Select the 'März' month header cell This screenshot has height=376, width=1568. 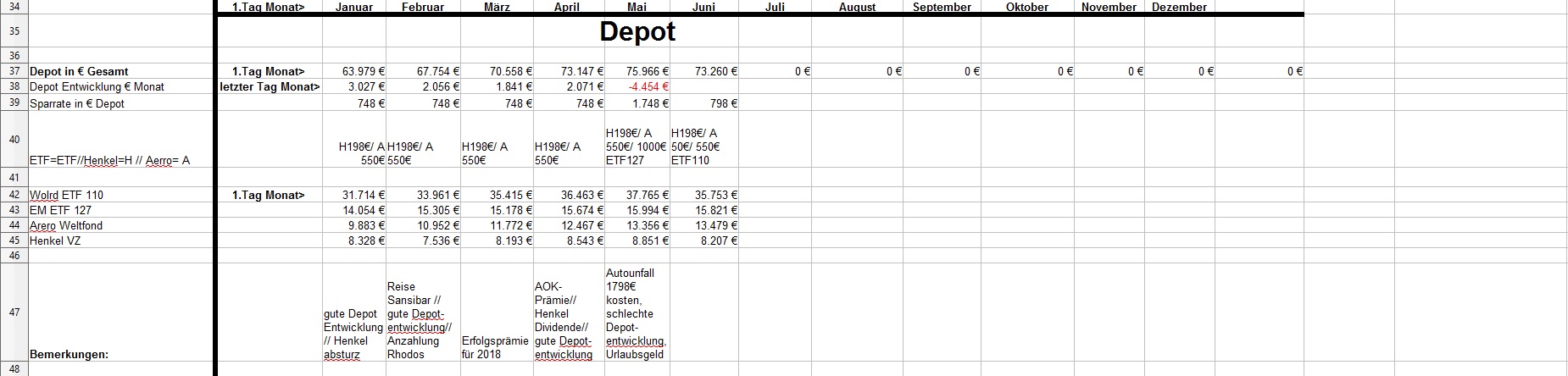497,7
